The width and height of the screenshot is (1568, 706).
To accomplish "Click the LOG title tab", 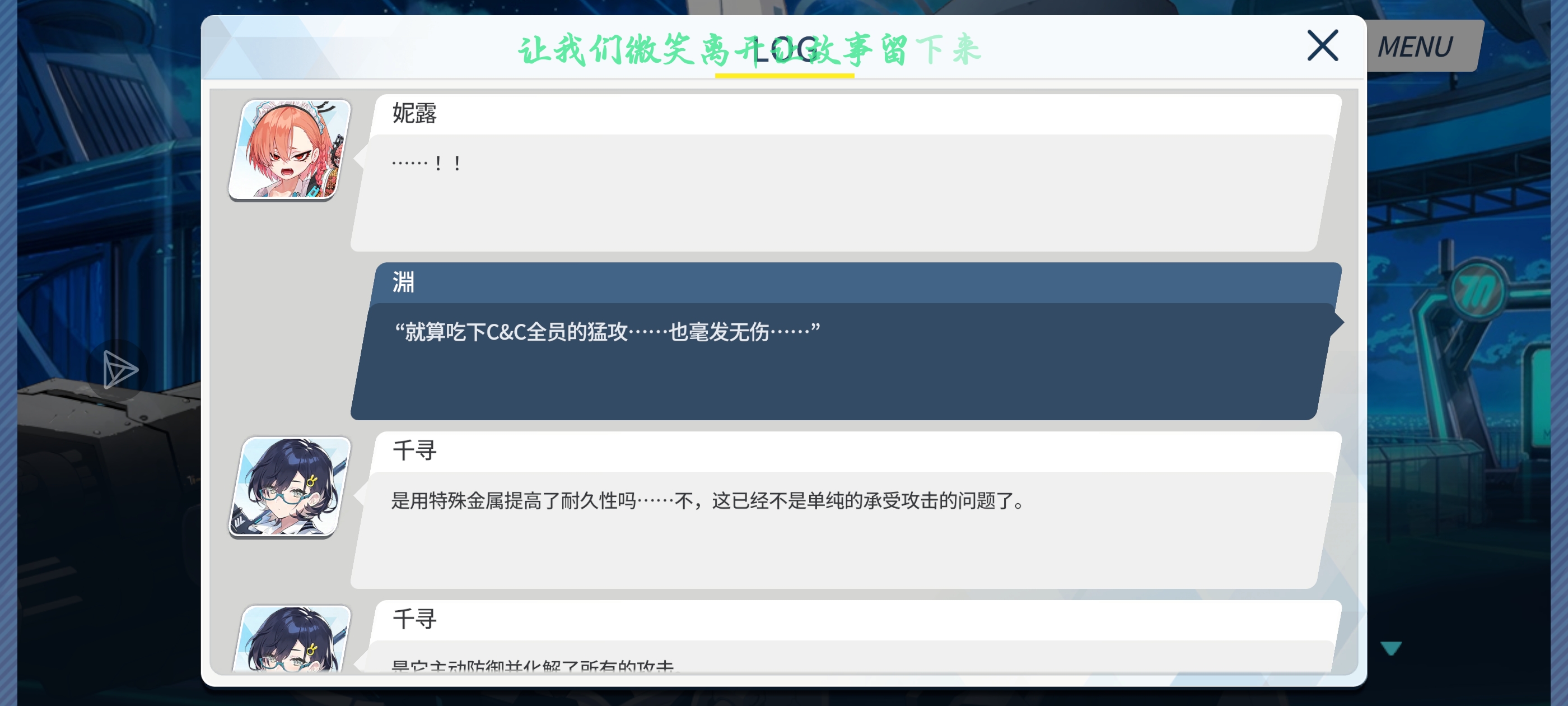I will coord(785,50).
